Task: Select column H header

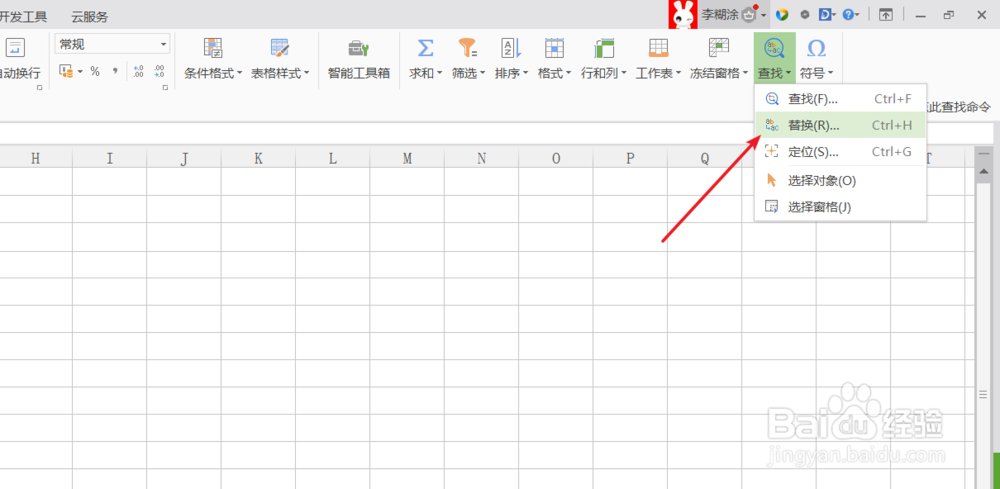Action: pyautogui.click(x=36, y=159)
